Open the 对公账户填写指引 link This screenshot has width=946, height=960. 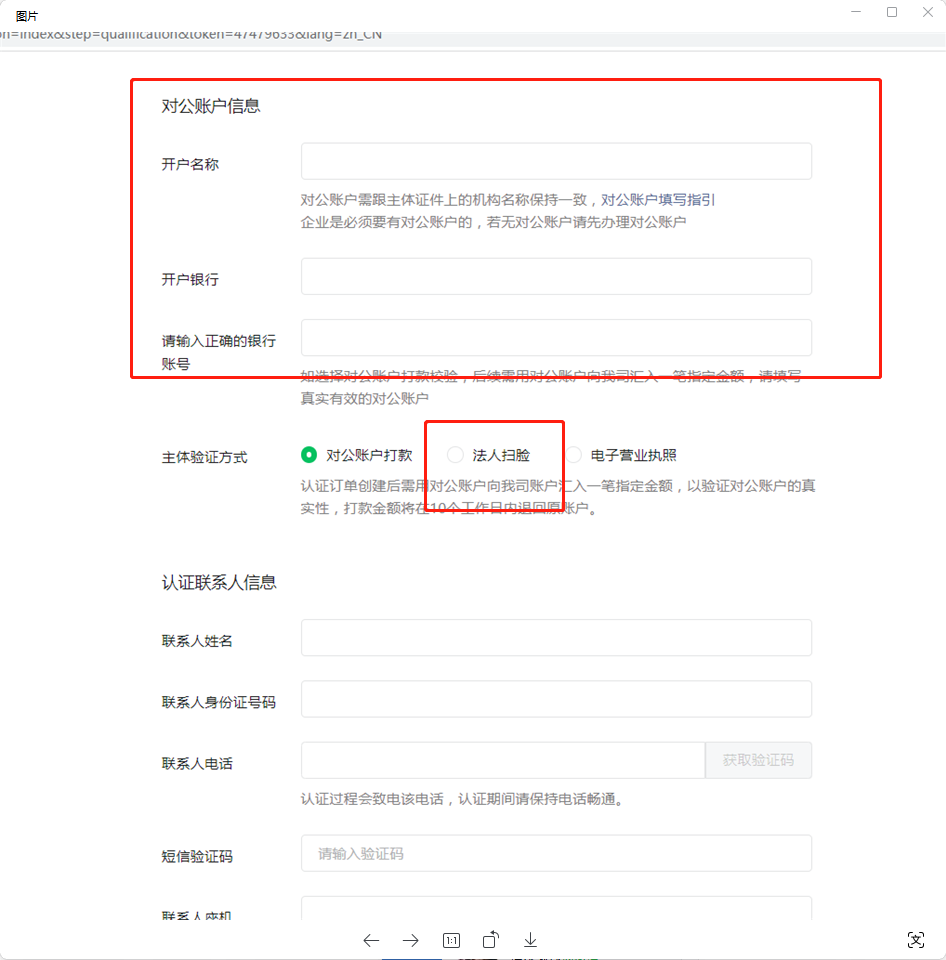click(x=657, y=200)
